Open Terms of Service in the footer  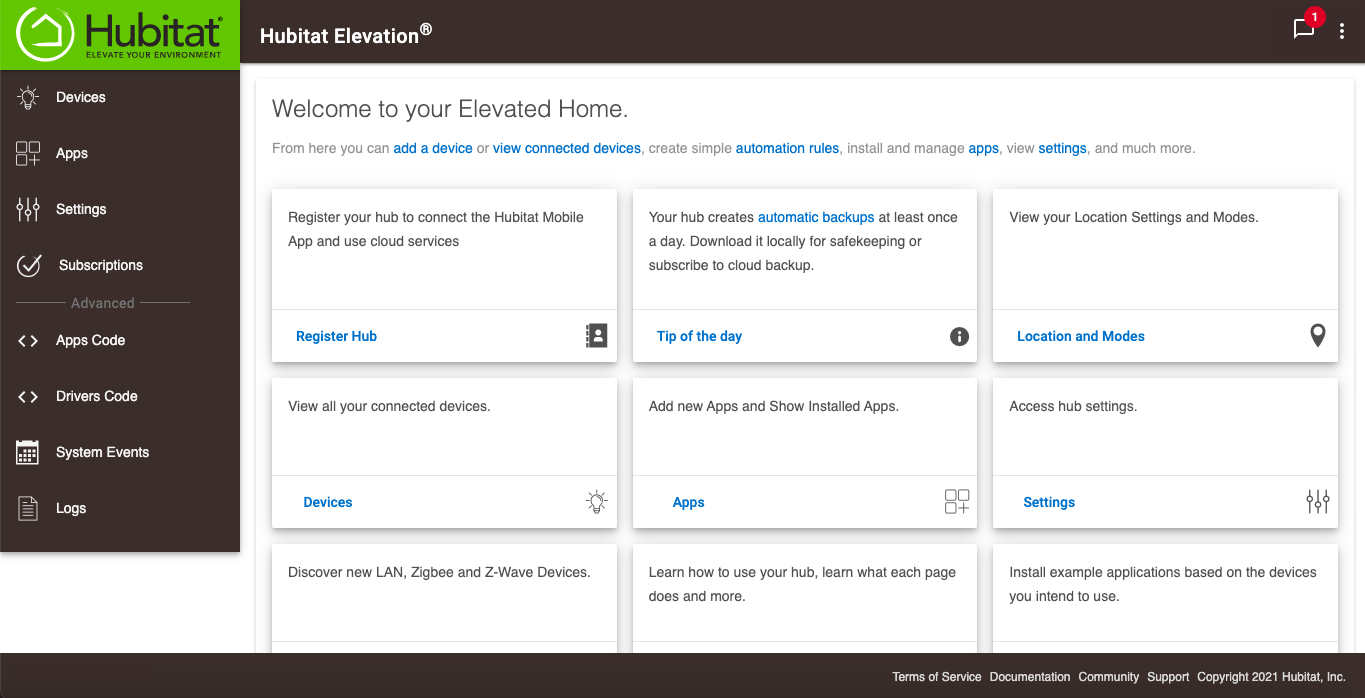(937, 677)
